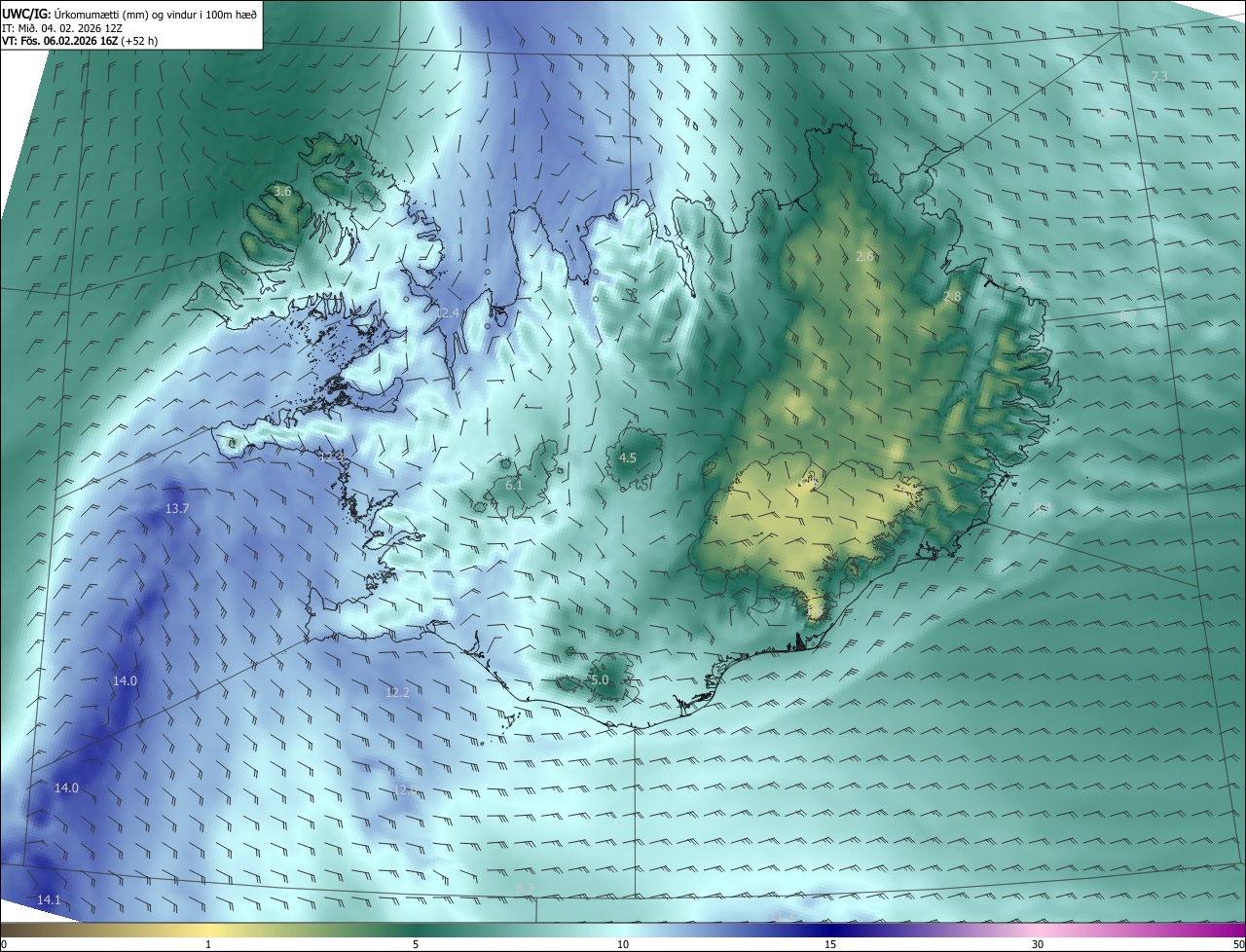1246x952 pixels.
Task: Click the 14.1 value label
Action: pos(49,899)
